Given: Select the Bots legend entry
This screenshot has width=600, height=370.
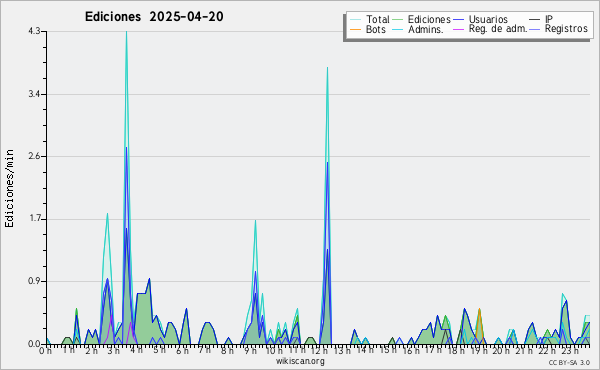Looking at the screenshot, I should point(375,29).
